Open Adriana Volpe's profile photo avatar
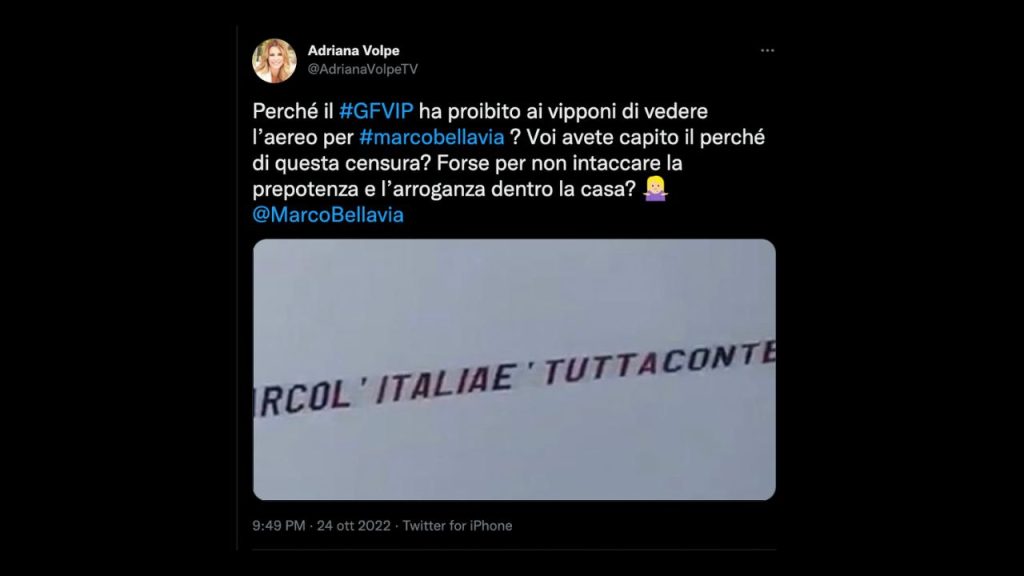1024x576 pixels. pyautogui.click(x=274, y=61)
